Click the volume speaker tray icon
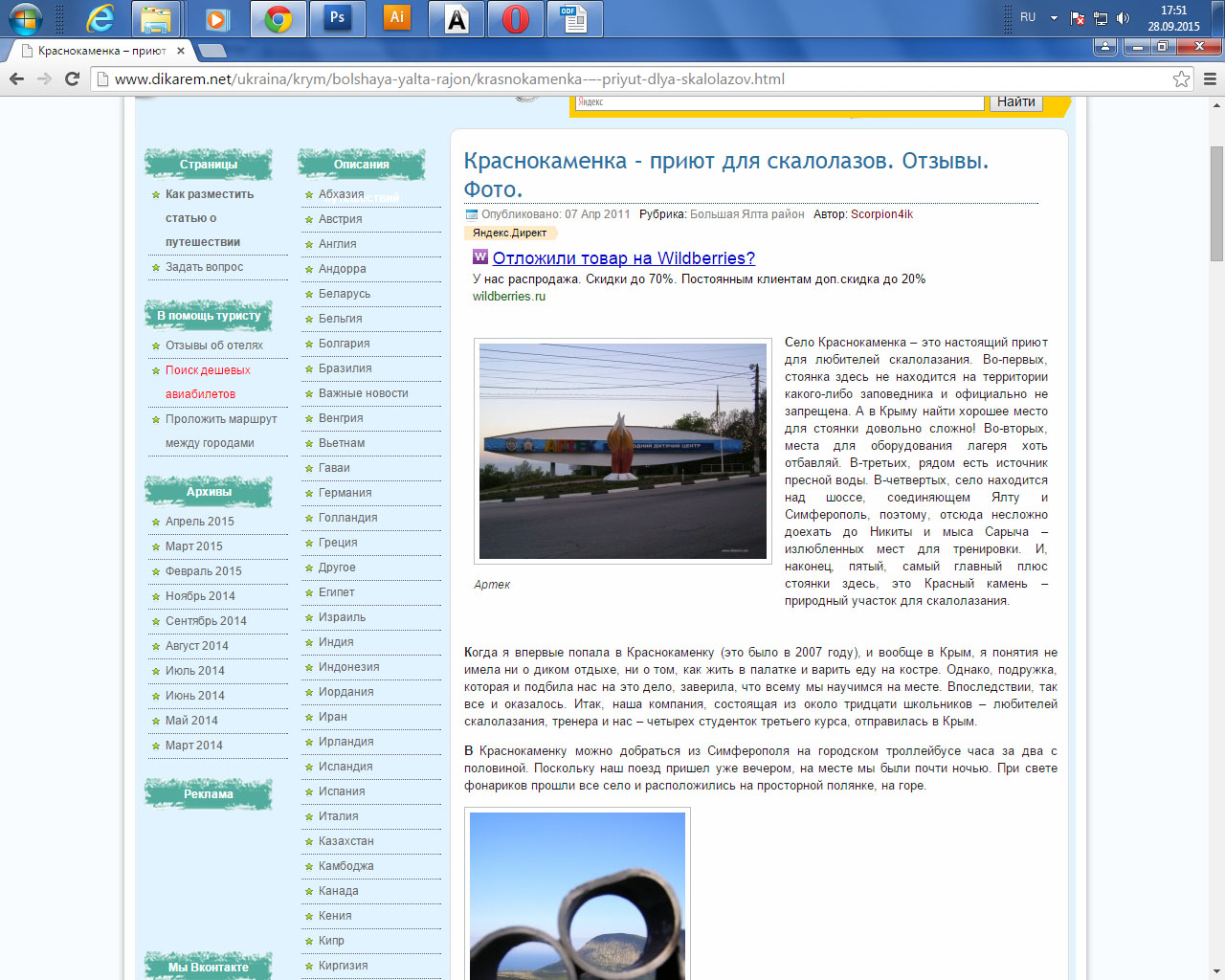Viewport: 1225px width, 980px height. (x=1123, y=18)
